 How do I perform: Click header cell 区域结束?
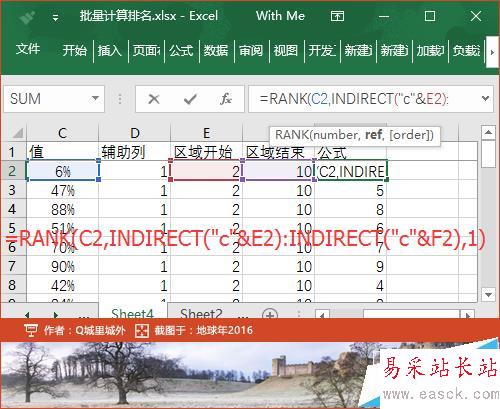(x=278, y=152)
